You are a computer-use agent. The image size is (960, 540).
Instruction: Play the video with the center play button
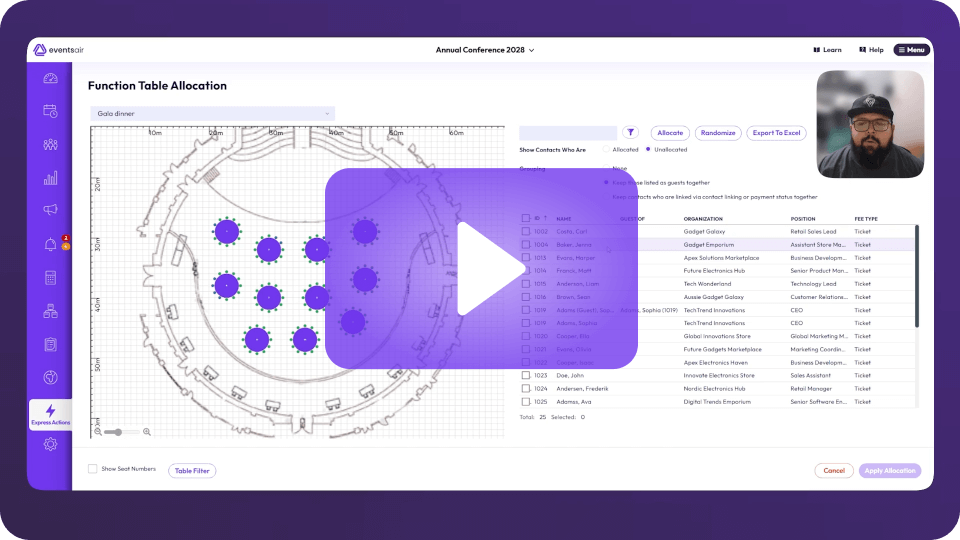point(481,269)
